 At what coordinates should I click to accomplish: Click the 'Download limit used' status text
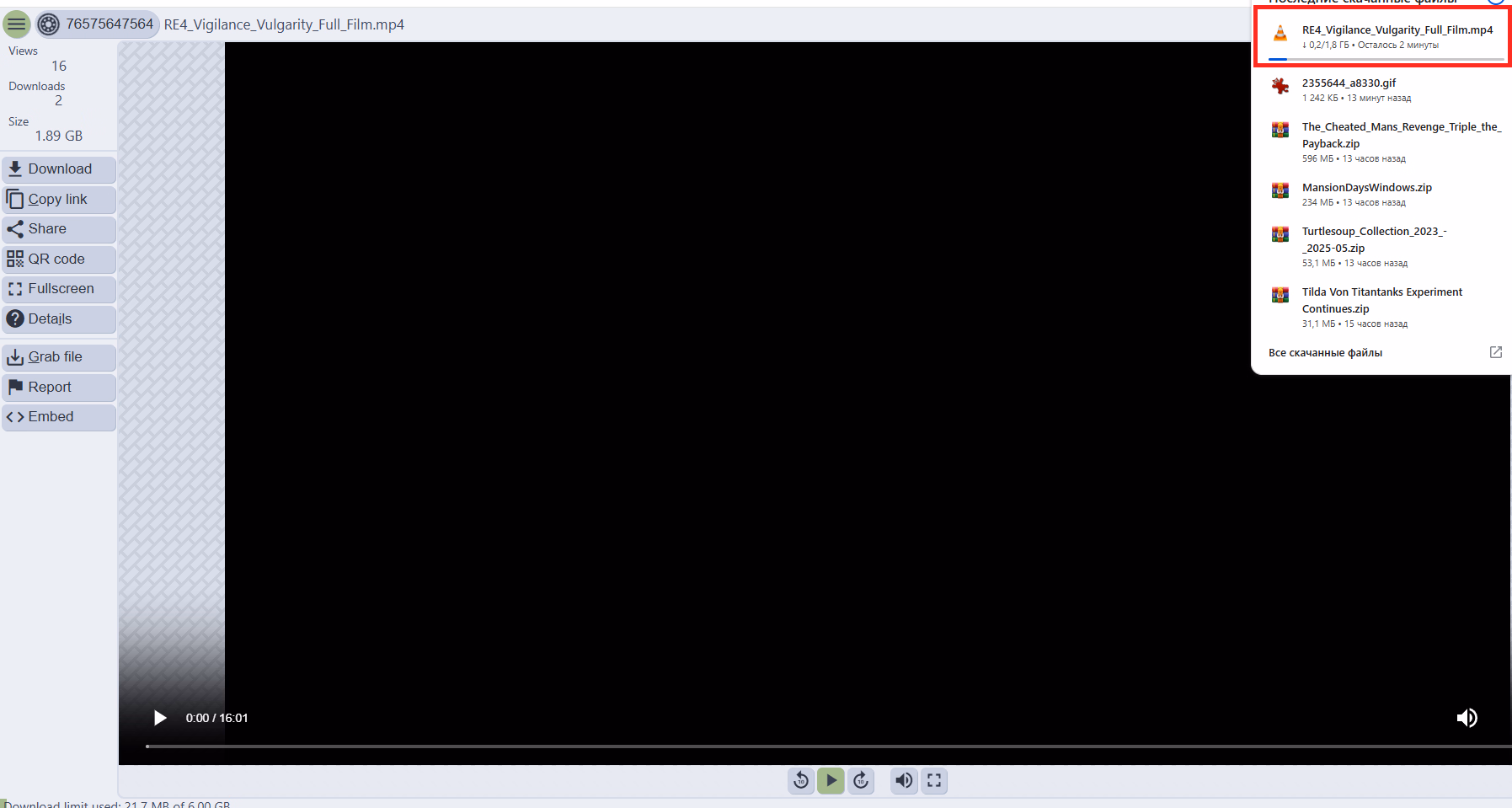coord(117,804)
